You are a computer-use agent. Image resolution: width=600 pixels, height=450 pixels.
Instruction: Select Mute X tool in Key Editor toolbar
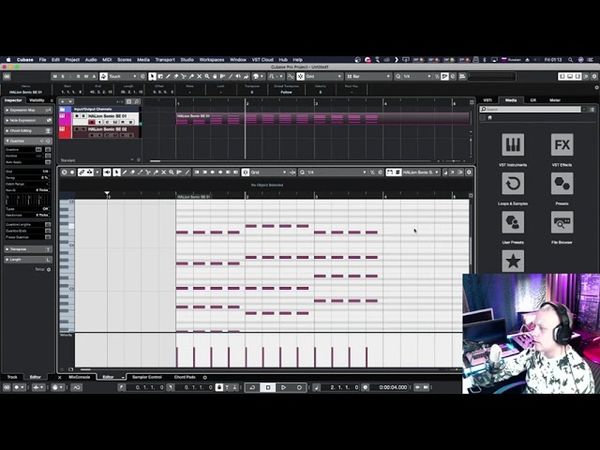163,173
